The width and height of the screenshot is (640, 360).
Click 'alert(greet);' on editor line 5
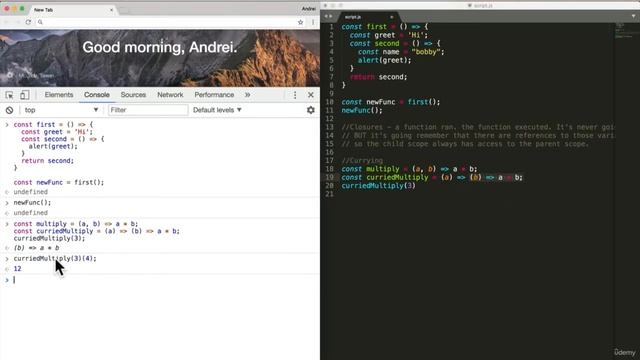(384, 60)
